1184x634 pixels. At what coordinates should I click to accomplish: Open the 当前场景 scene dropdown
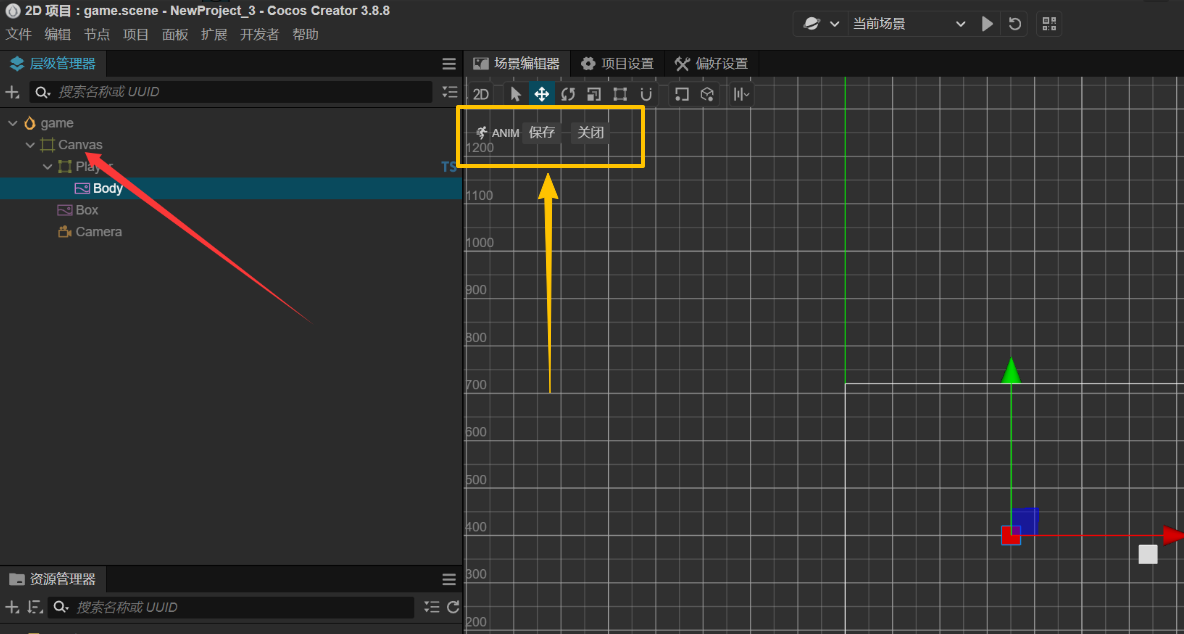click(909, 24)
